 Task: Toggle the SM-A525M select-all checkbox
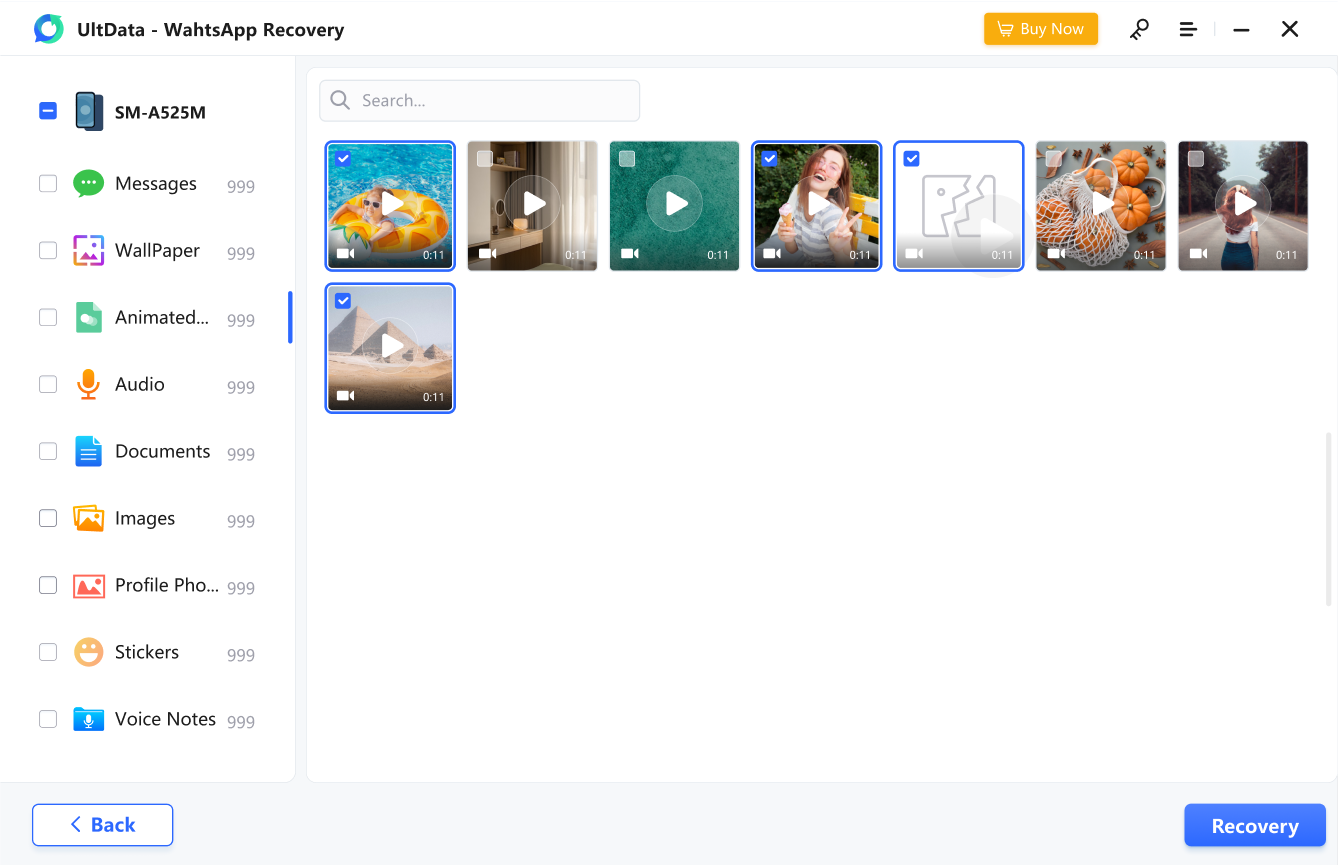pyautogui.click(x=47, y=111)
